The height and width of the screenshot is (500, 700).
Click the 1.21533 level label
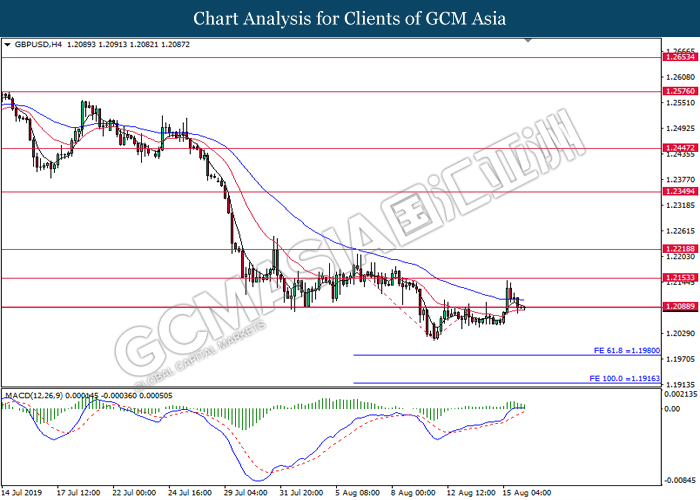680,278
